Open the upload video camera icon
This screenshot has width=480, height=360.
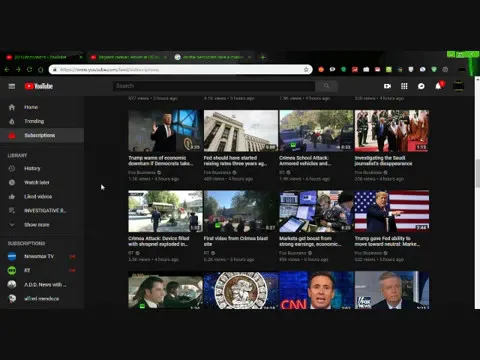(387, 86)
